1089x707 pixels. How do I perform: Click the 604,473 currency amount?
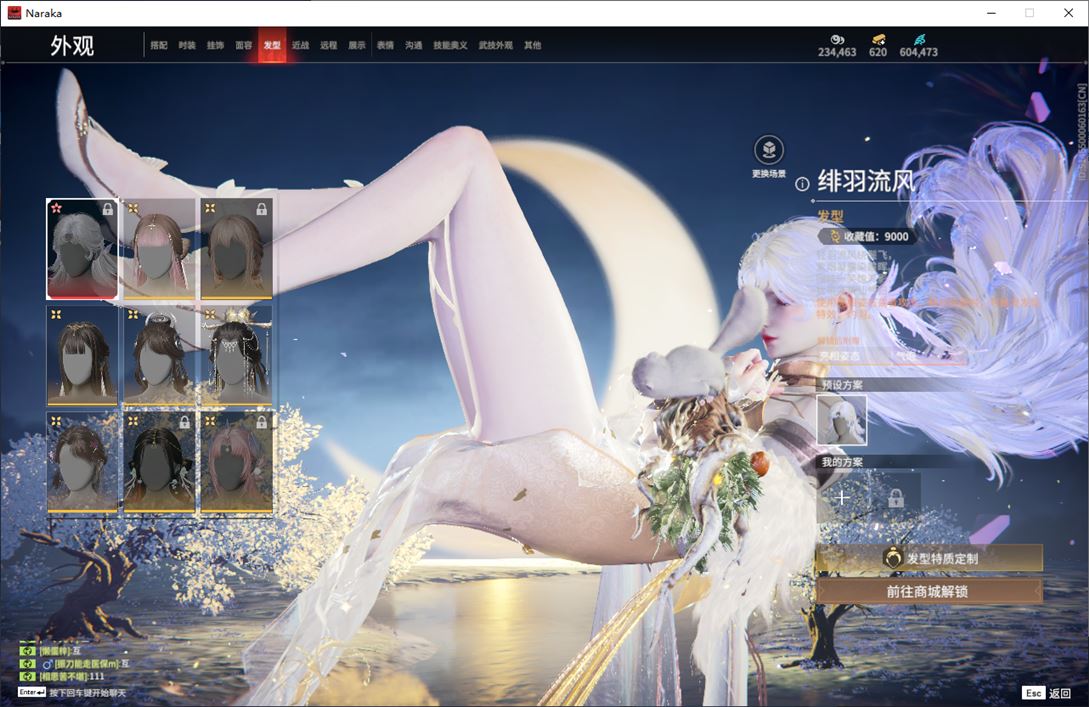click(918, 52)
